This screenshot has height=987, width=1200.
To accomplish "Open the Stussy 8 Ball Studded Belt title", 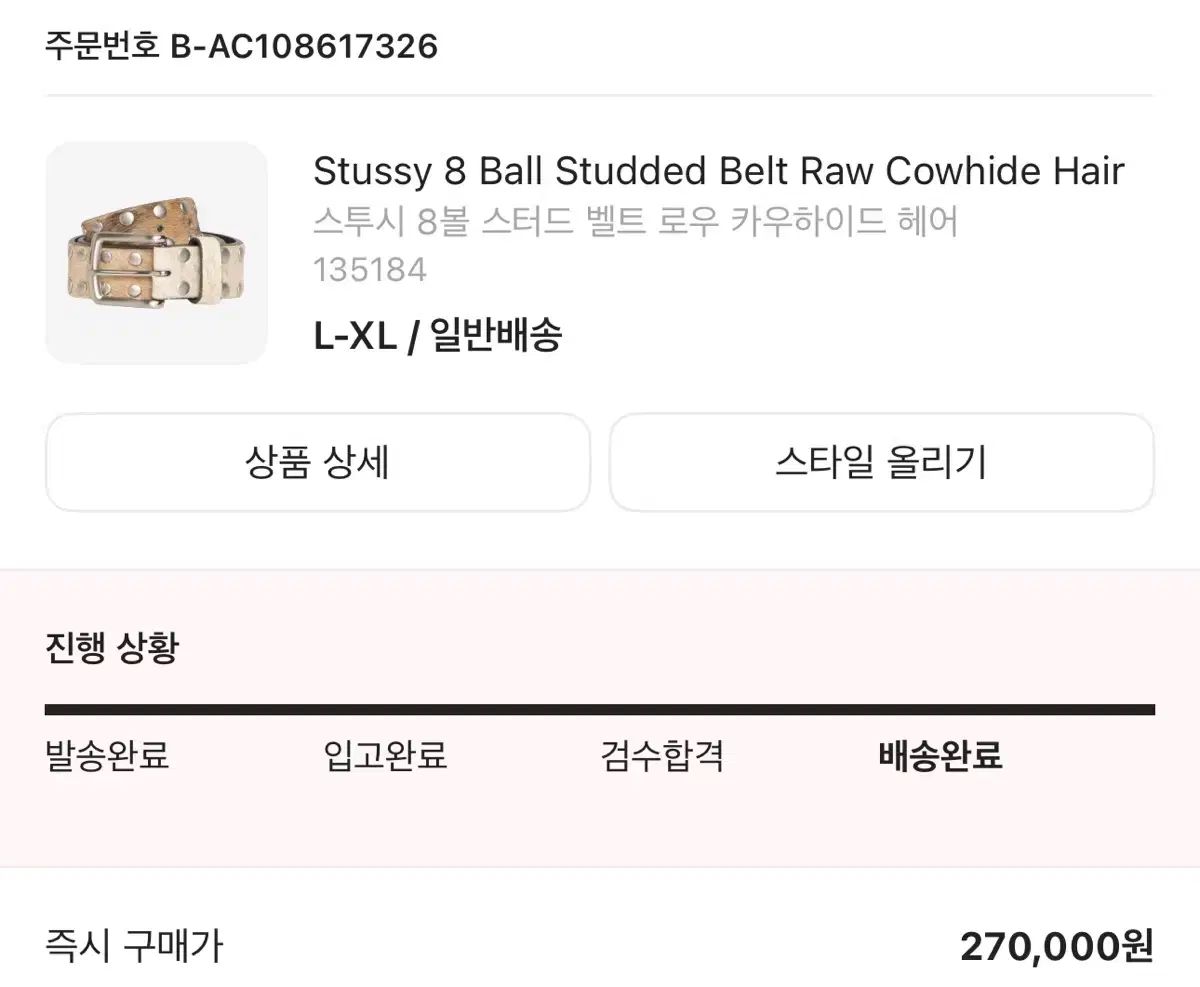I will 718,172.
